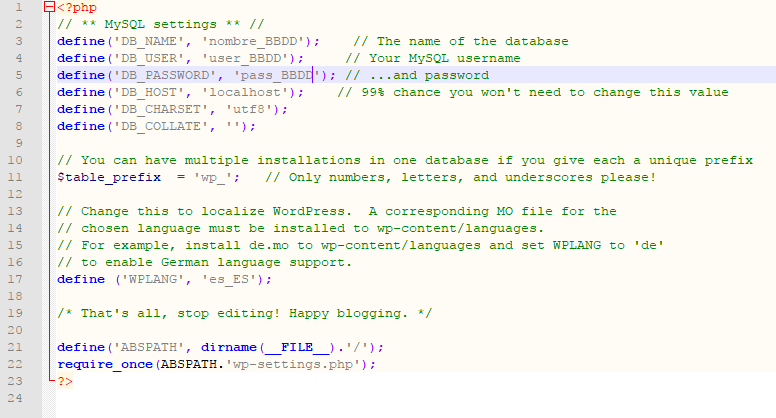Click the 'wp_' prefix string
Viewport: 776px width, 418px height.
(213, 177)
